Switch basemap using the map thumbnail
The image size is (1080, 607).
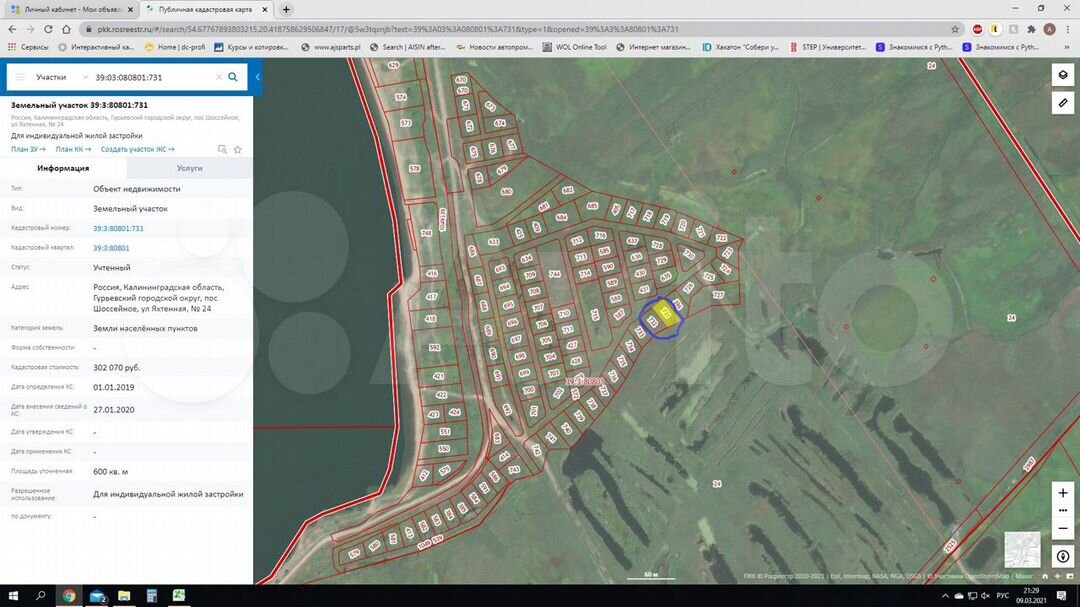pyautogui.click(x=1022, y=549)
